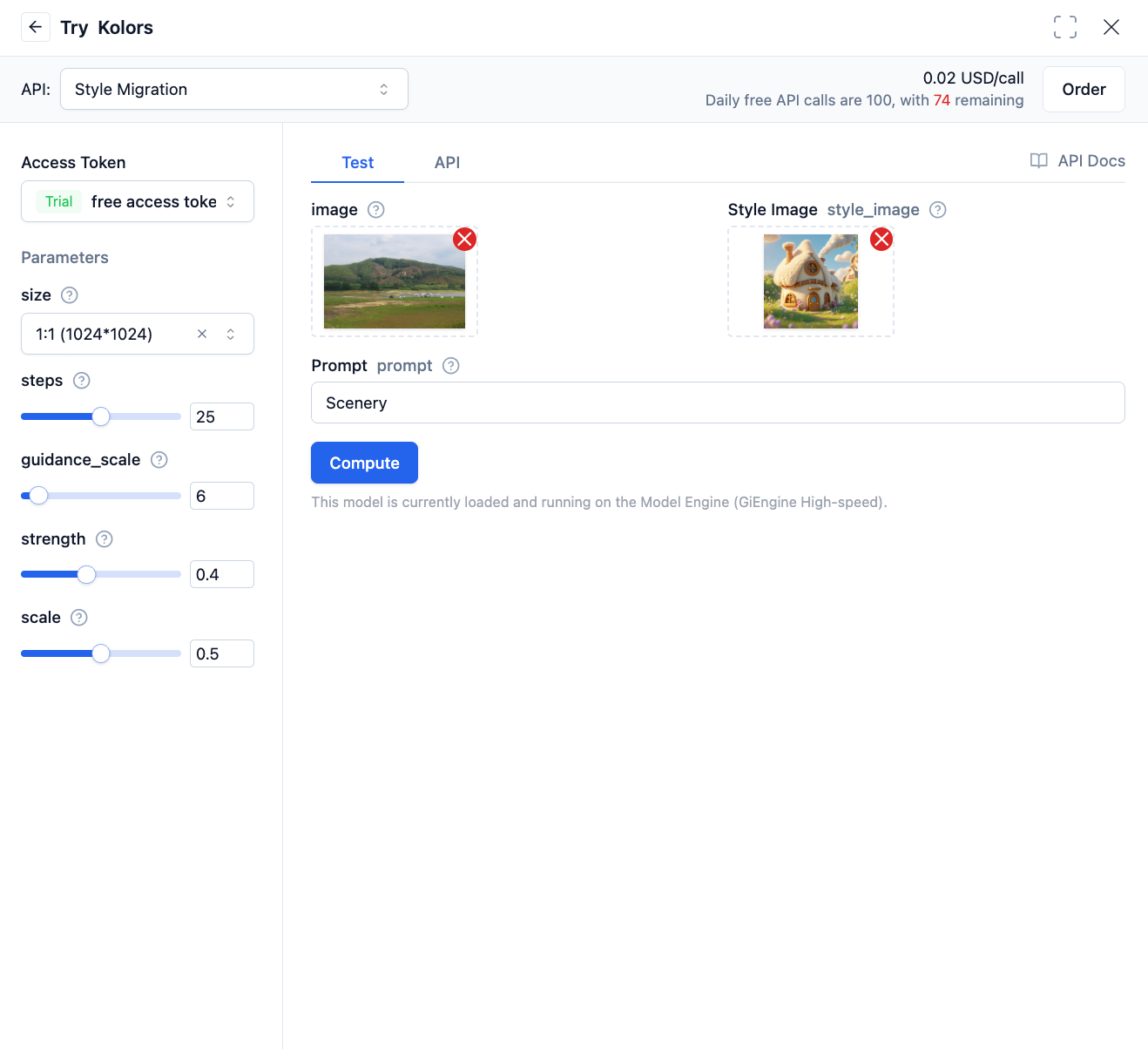The width and height of the screenshot is (1148, 1049).
Task: Clear the selected 1:1 size value
Action: (202, 334)
